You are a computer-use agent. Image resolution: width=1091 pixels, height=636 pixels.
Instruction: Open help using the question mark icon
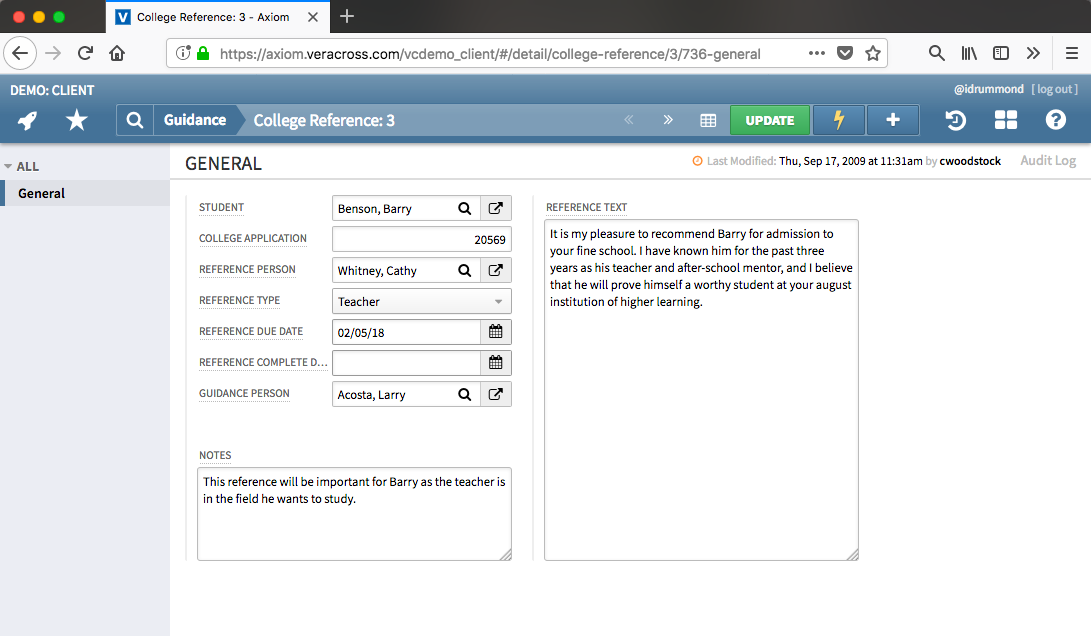[x=1056, y=120]
